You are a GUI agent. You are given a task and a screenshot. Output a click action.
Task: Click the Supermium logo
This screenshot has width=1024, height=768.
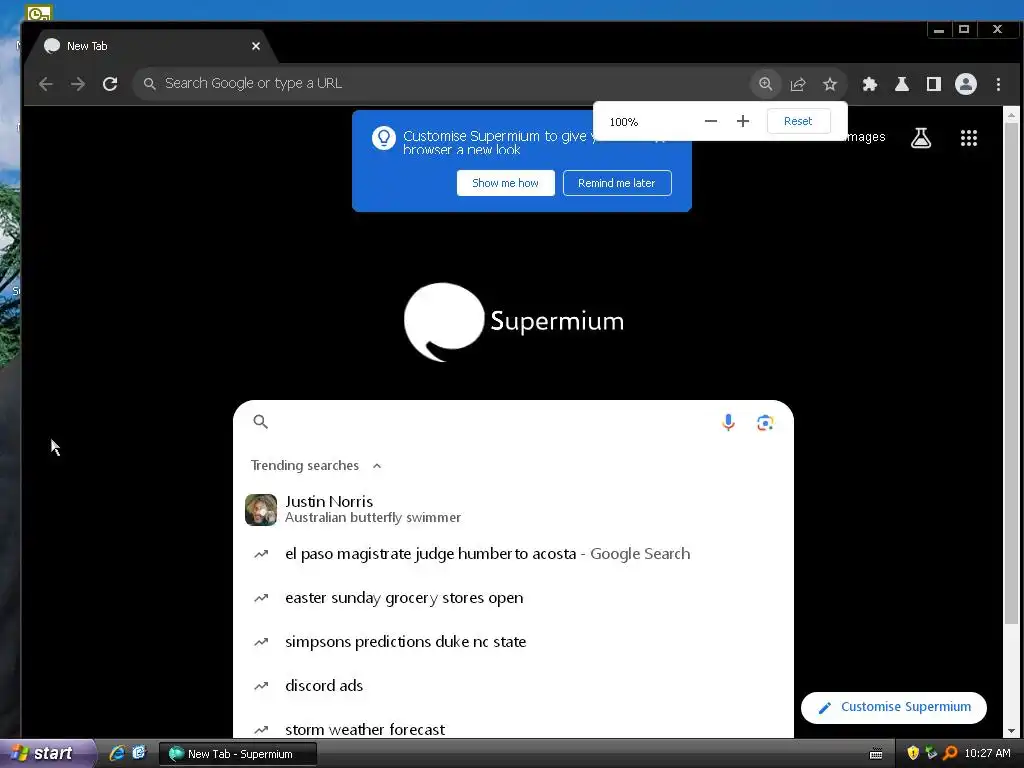pos(514,321)
